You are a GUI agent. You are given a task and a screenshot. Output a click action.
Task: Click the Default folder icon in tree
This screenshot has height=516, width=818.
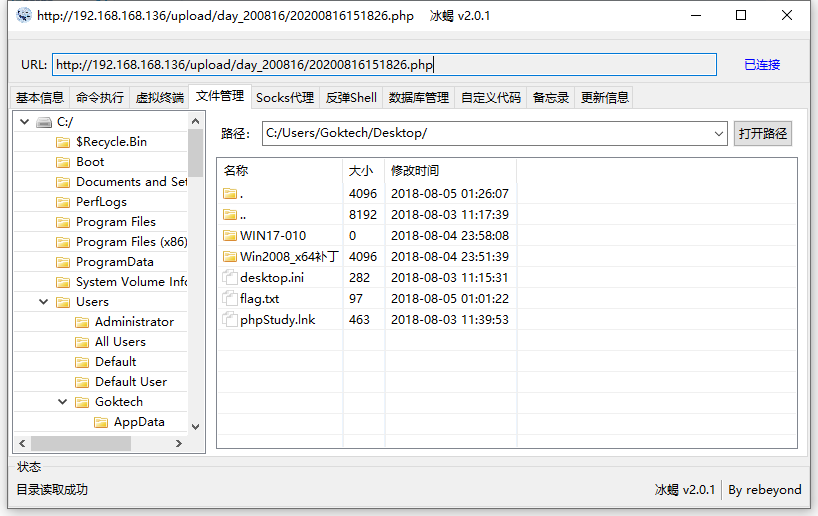click(x=82, y=362)
